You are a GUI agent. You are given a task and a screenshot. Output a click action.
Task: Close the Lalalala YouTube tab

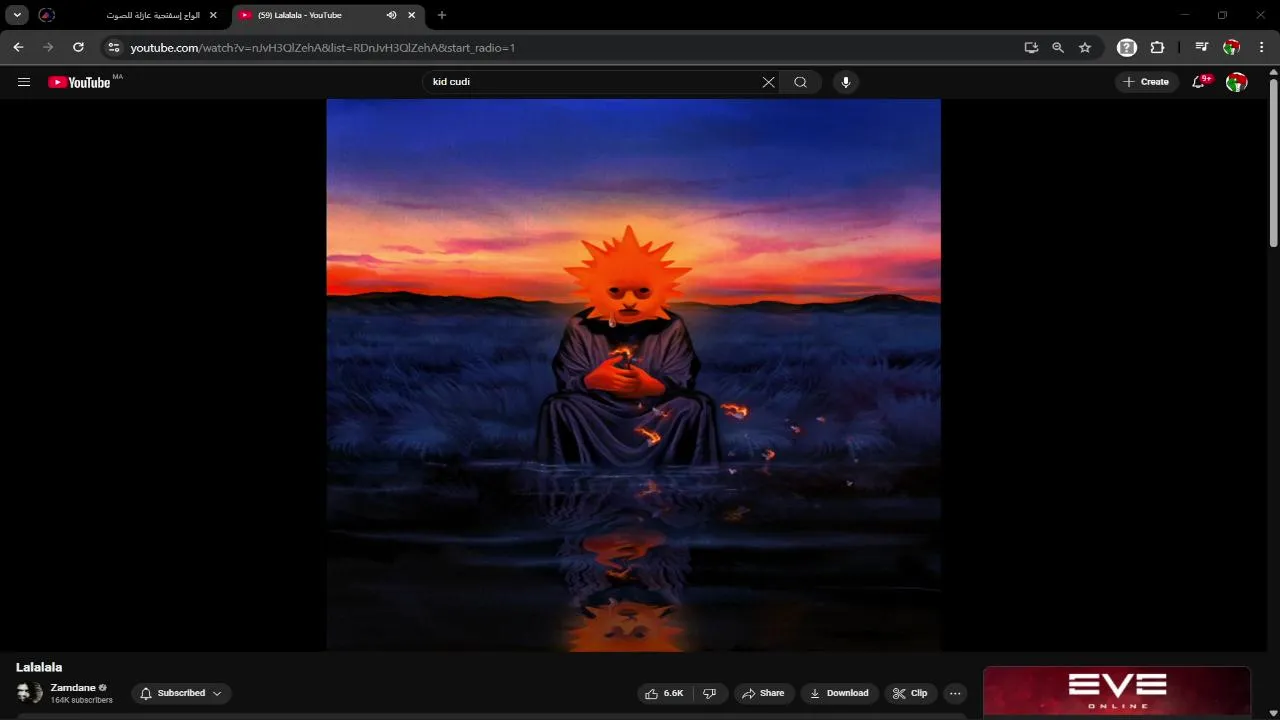[x=411, y=15]
